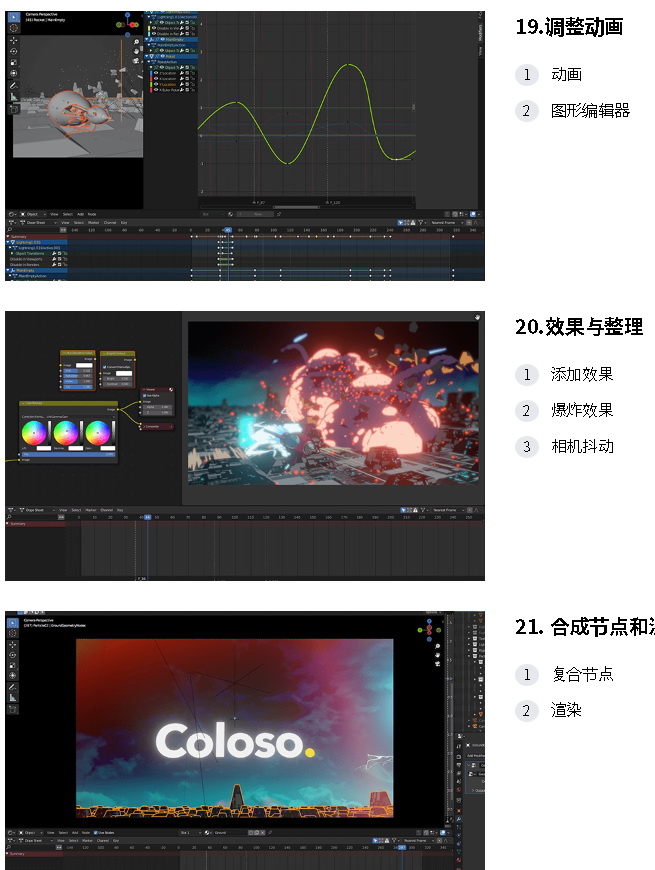
Task: Toggle eye icon on Z Location channel
Action: (x=156, y=73)
